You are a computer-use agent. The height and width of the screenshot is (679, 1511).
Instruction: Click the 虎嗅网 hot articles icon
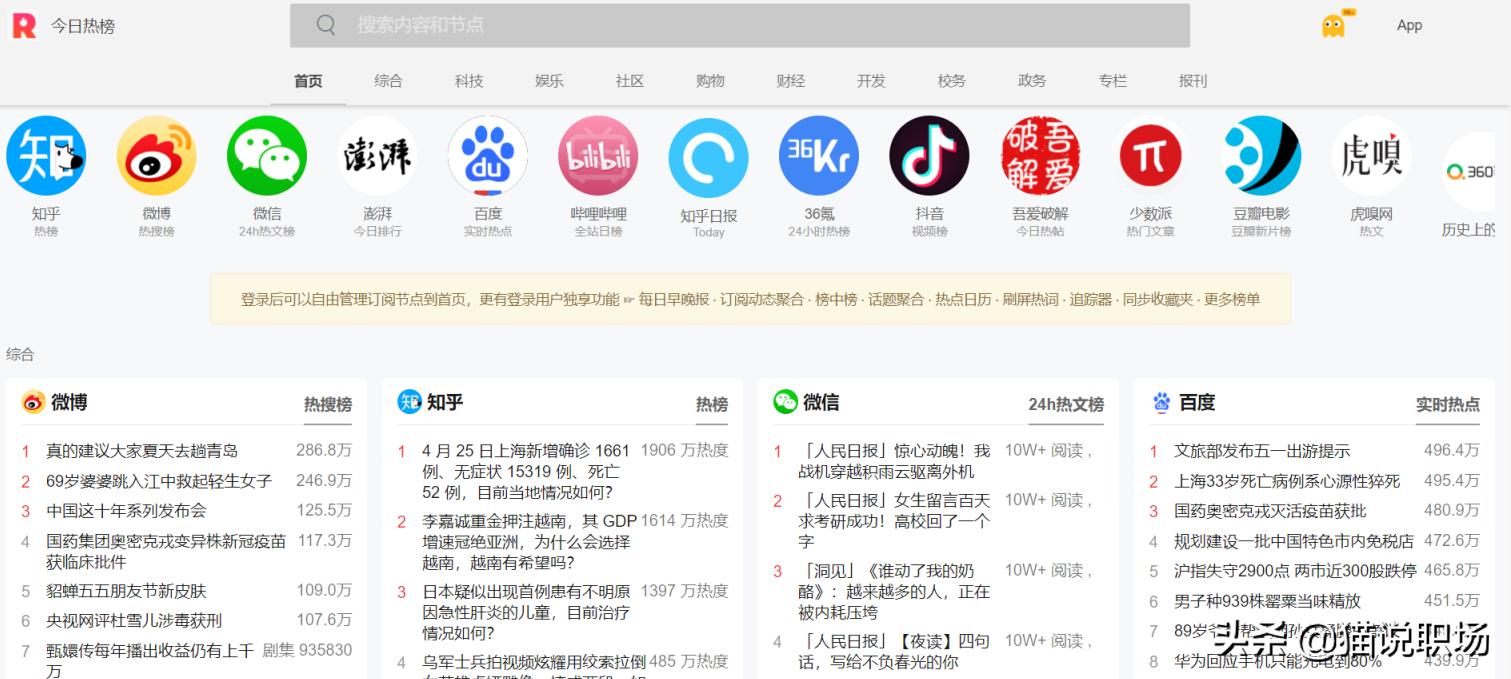coord(1371,155)
